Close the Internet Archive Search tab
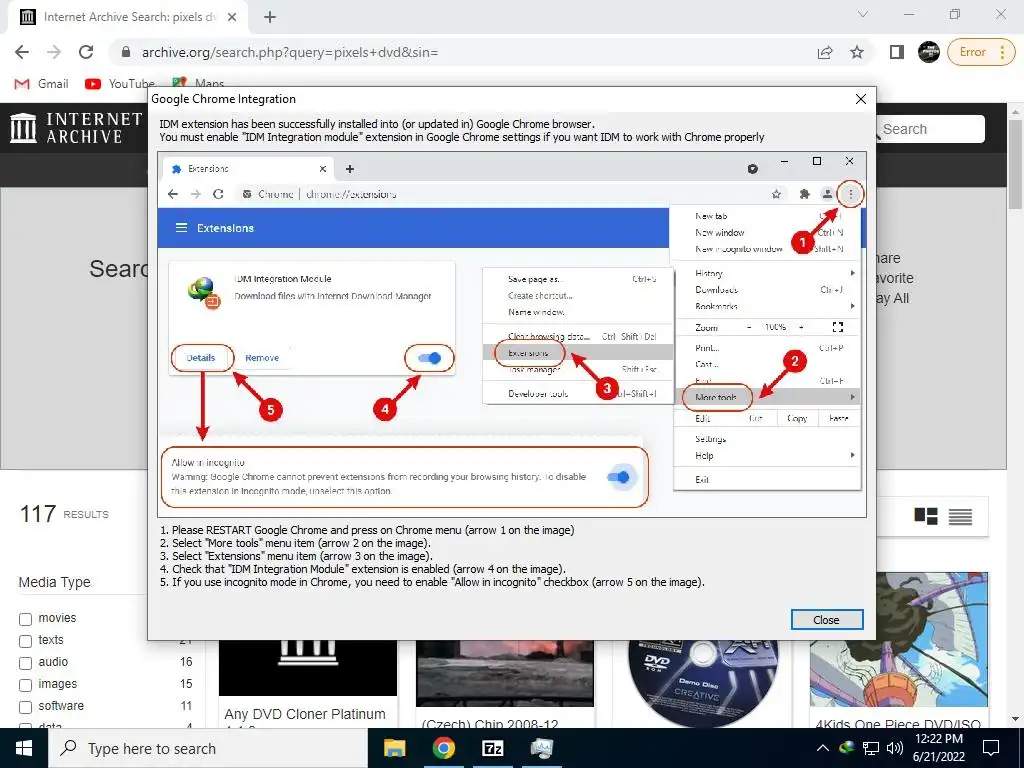1024x768 pixels. (x=232, y=18)
